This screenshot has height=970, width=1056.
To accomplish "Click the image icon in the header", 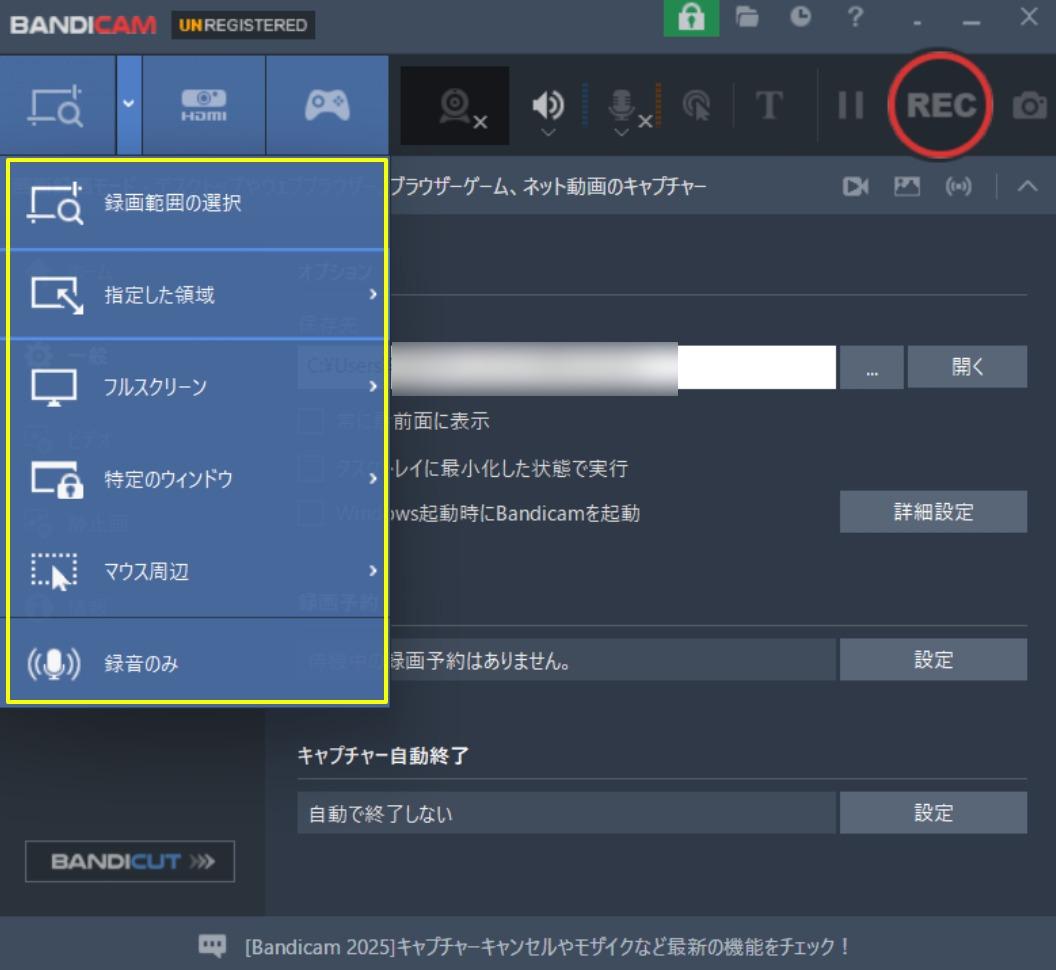I will pyautogui.click(x=906, y=187).
